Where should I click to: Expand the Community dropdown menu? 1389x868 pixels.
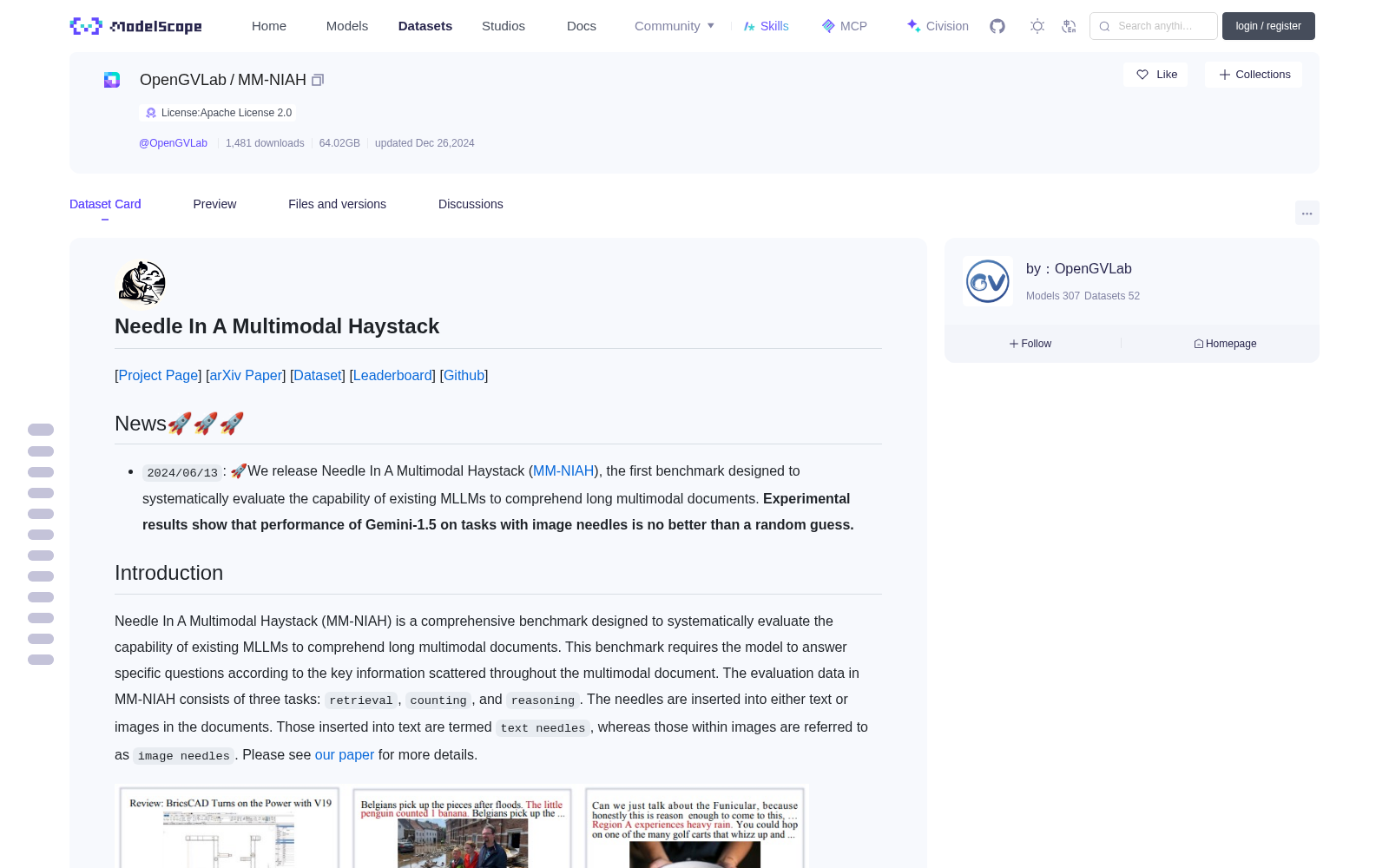tap(675, 26)
